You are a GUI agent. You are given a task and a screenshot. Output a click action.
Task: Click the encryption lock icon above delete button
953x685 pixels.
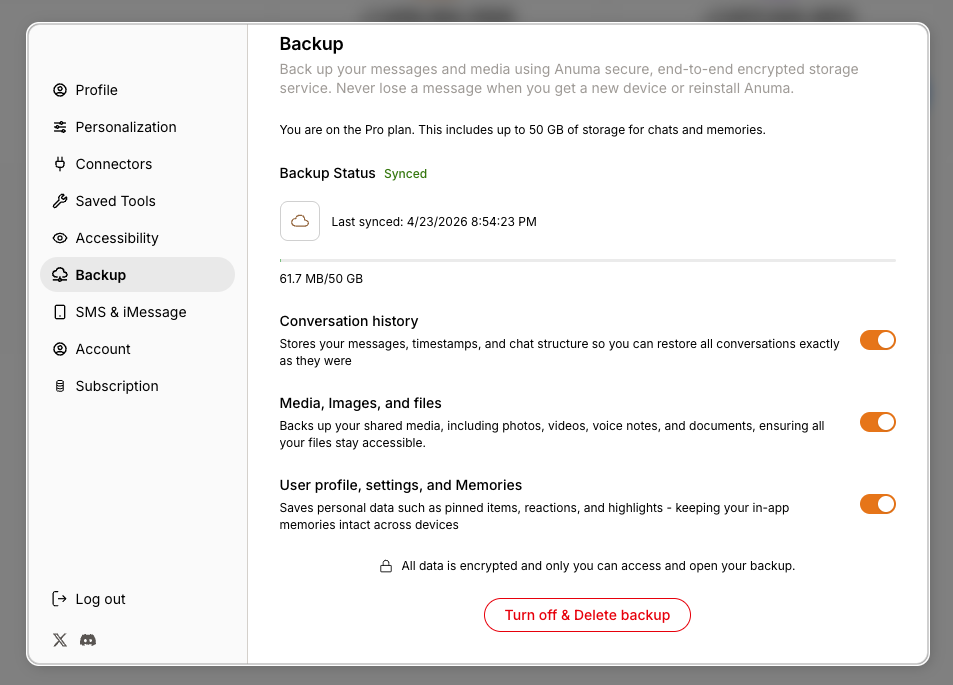[386, 565]
